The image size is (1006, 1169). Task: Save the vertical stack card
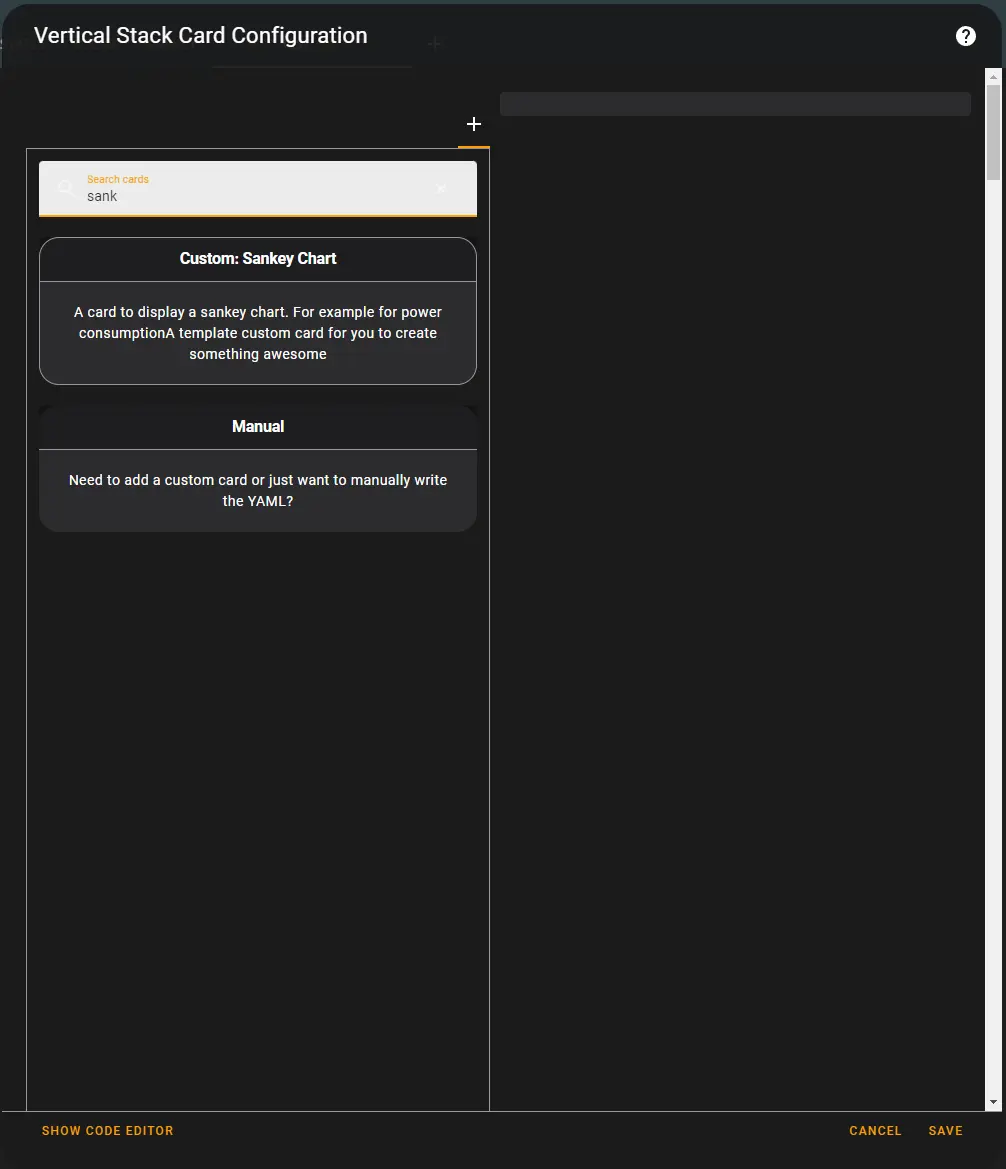point(945,1131)
